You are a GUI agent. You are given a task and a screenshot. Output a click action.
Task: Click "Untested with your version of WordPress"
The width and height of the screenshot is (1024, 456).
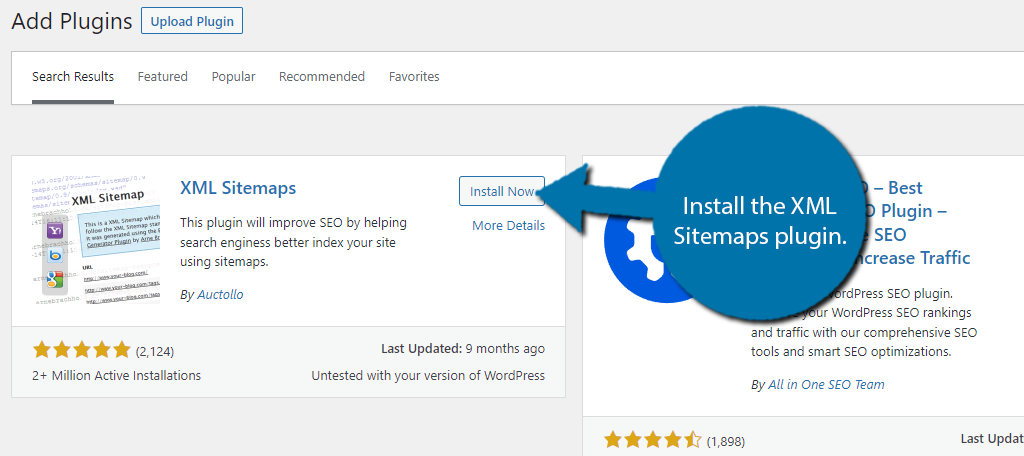click(428, 376)
